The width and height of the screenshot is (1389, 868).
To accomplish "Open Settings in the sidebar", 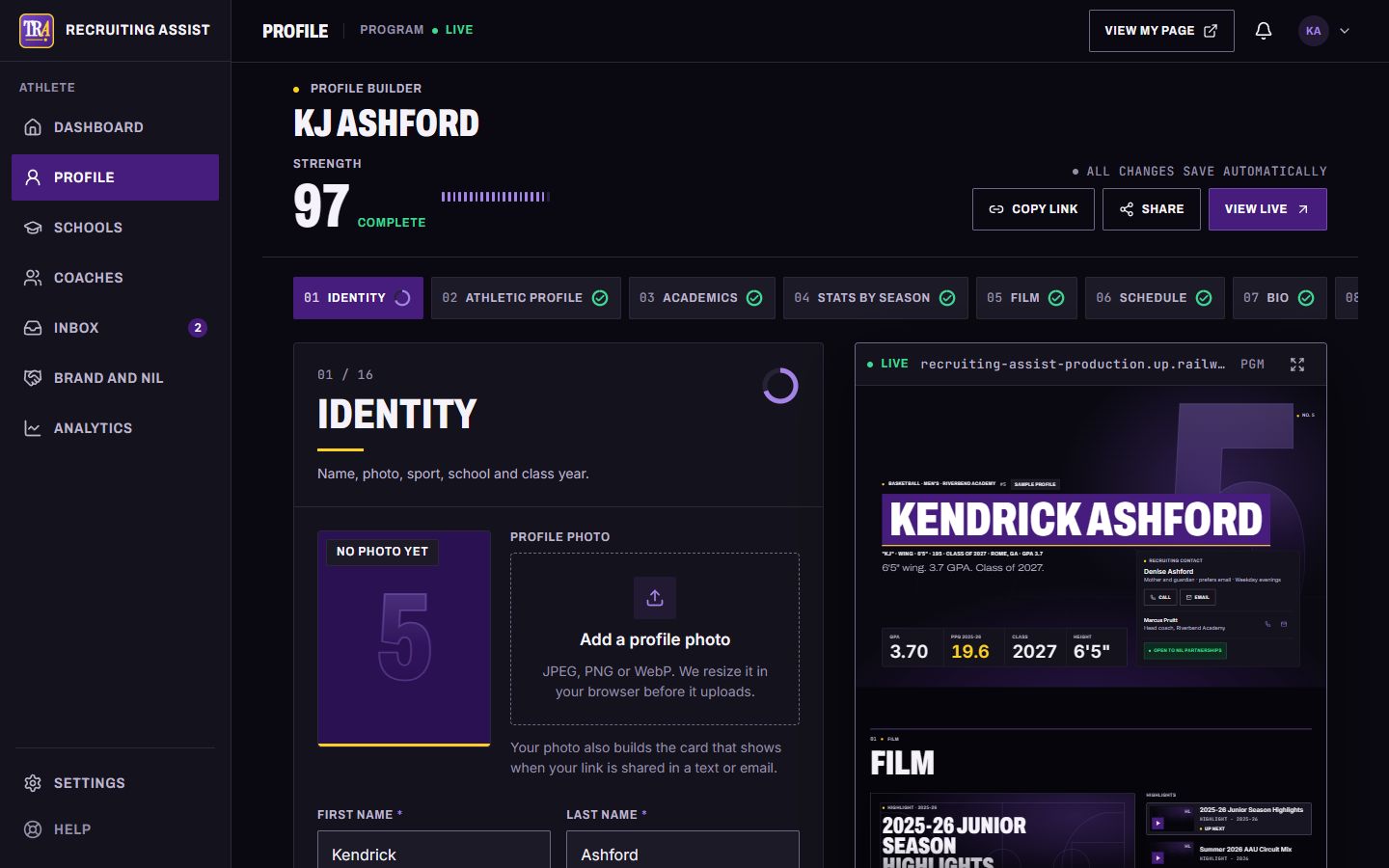I will coord(115,783).
